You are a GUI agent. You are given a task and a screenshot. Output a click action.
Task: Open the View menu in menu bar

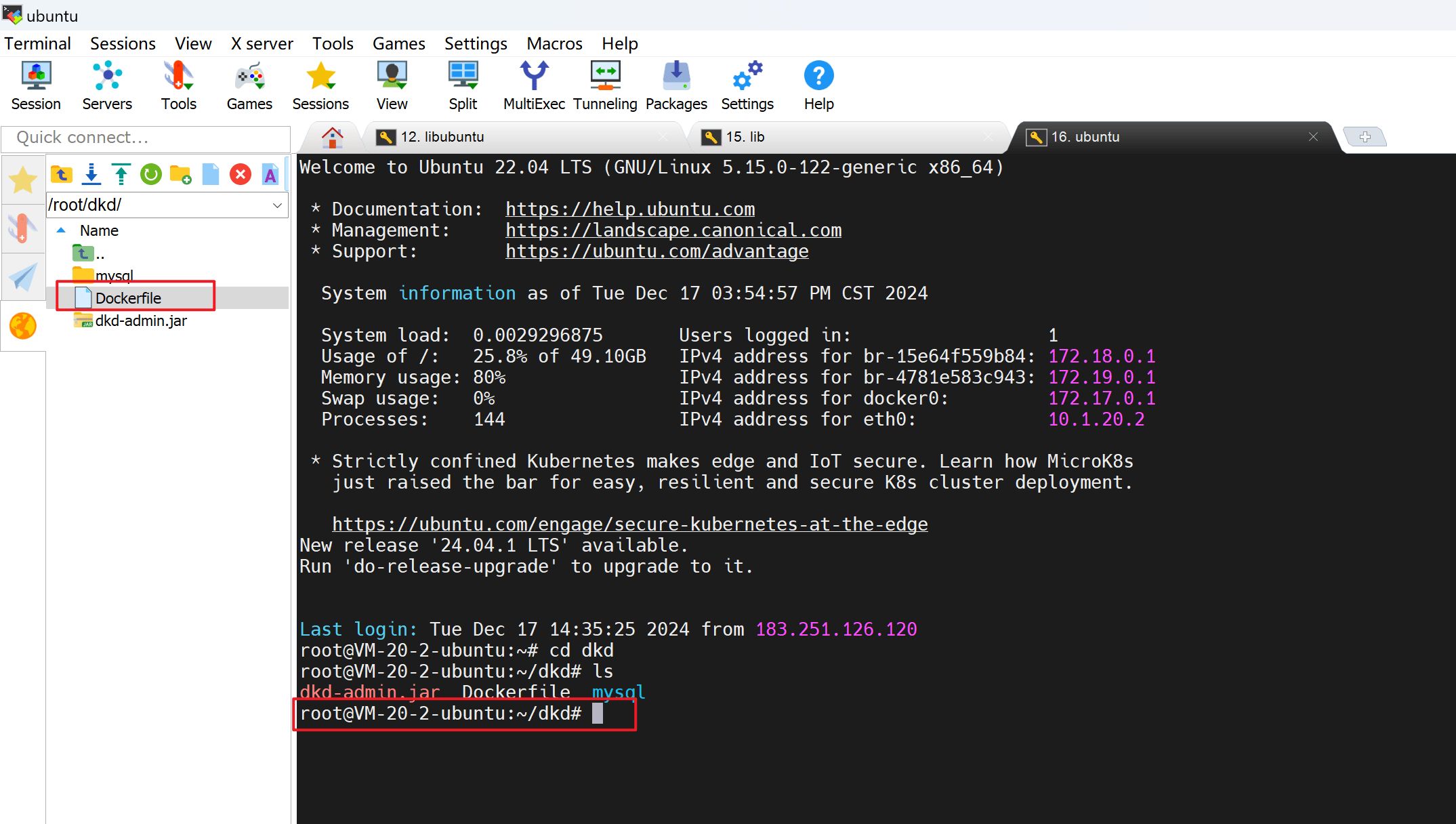click(193, 43)
